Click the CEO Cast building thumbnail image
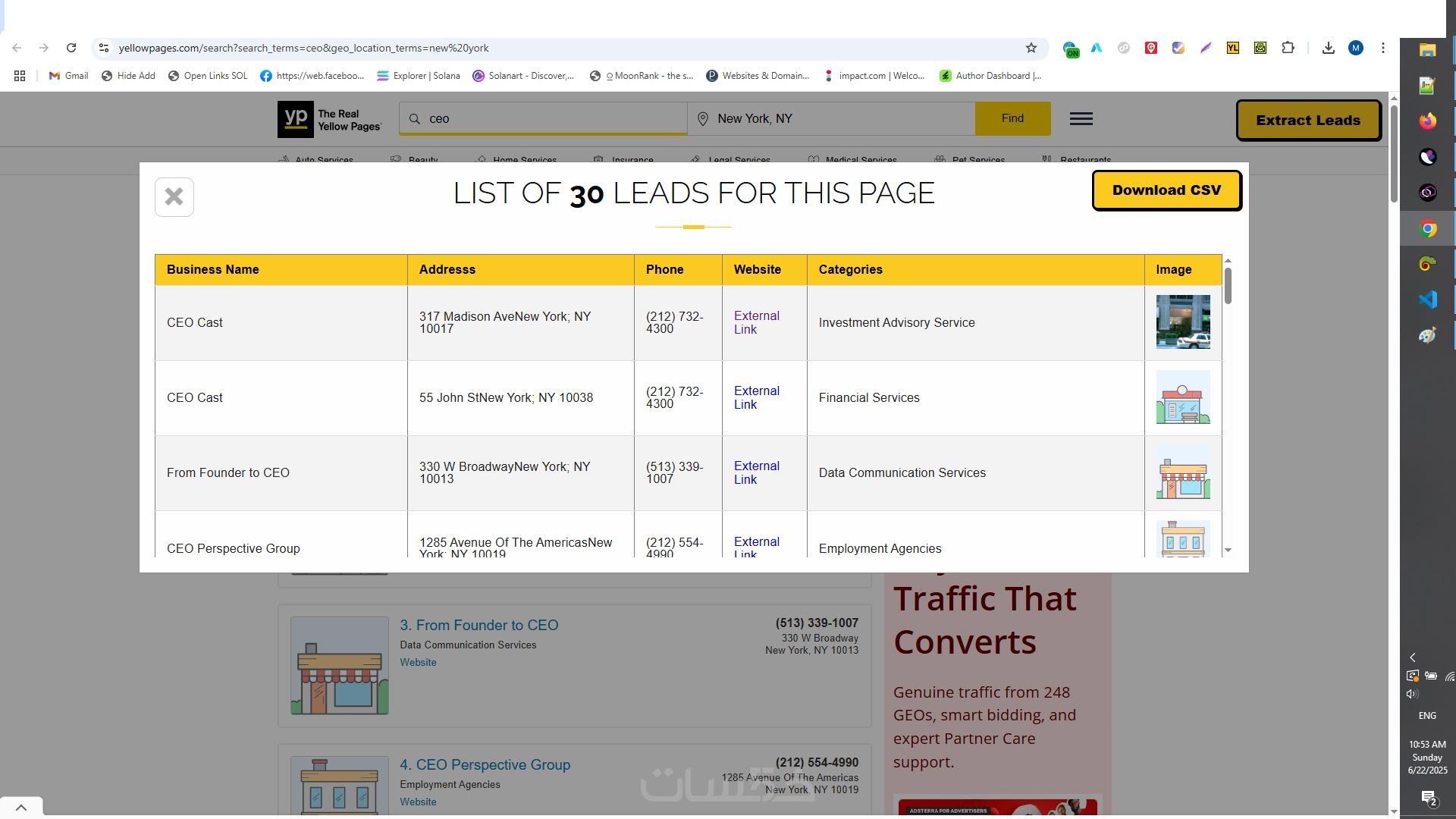This screenshot has height=819, width=1456. pos(1182,322)
